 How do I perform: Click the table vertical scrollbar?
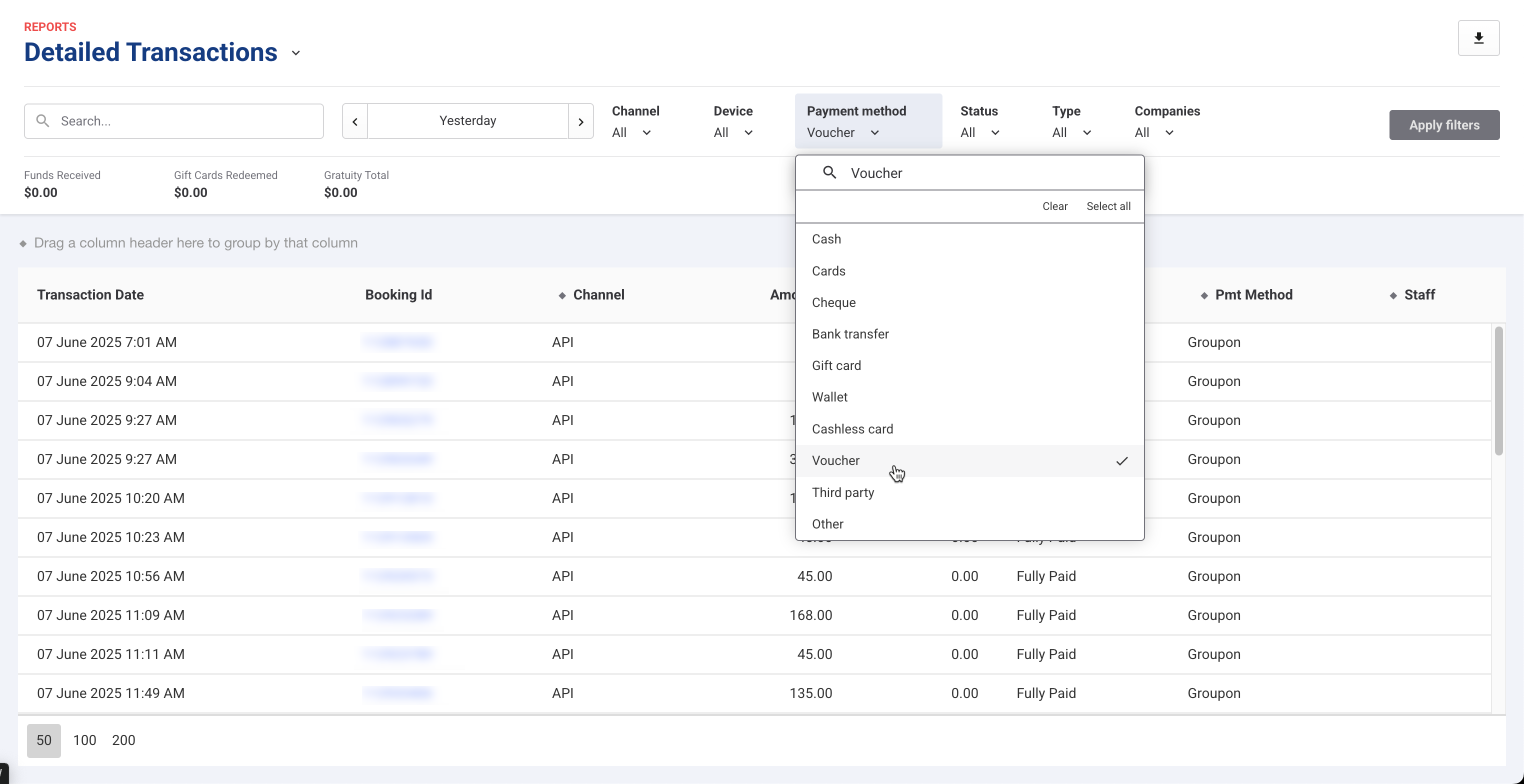click(x=1498, y=390)
